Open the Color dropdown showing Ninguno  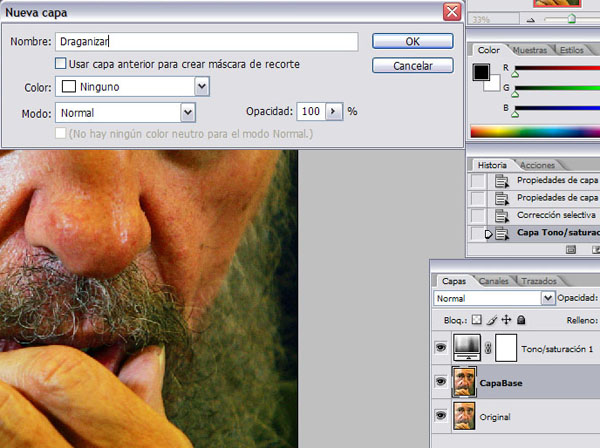[202, 86]
